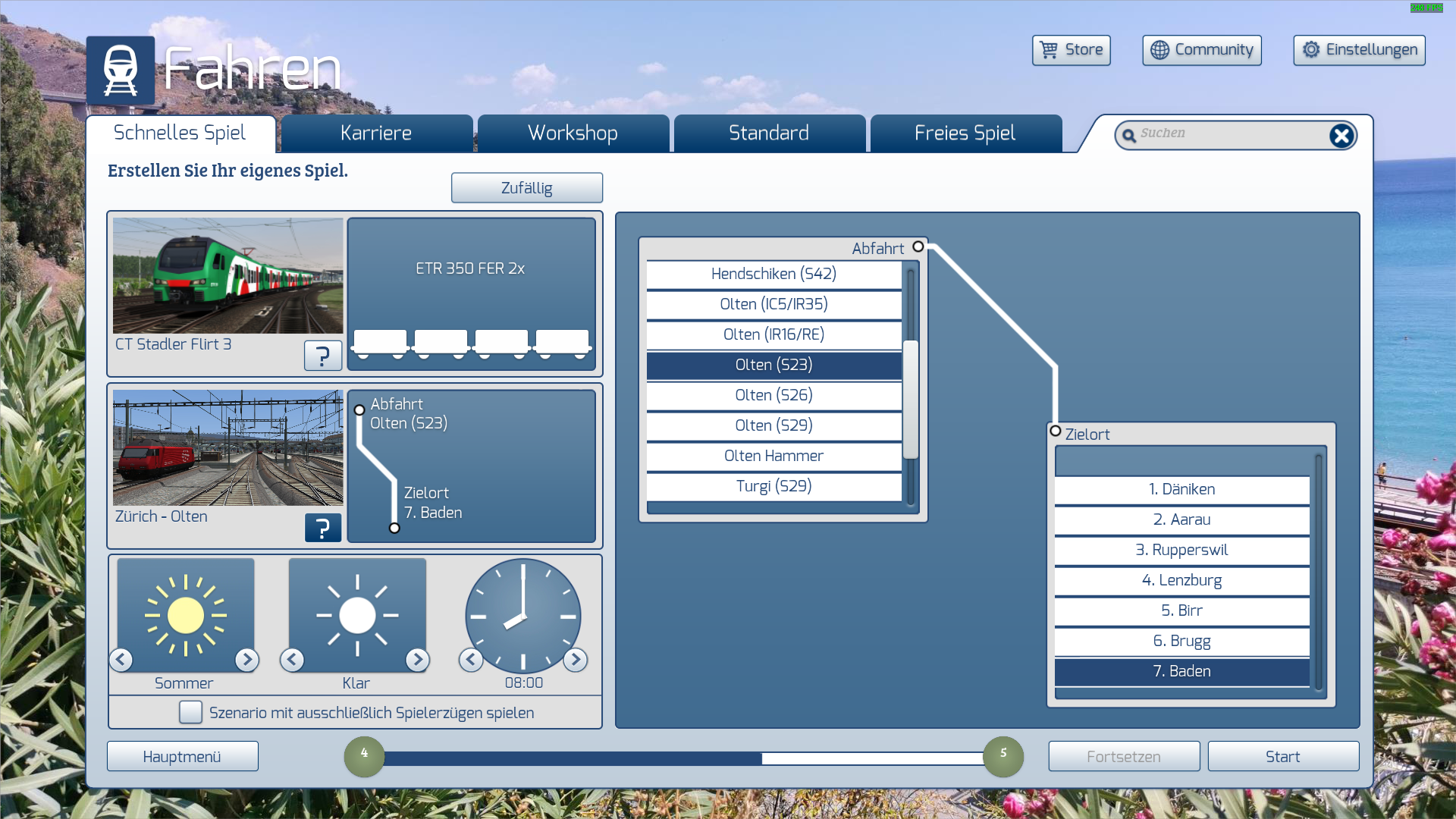This screenshot has height=819, width=1456.
Task: Click the Suchen search input field
Action: 1228,134
